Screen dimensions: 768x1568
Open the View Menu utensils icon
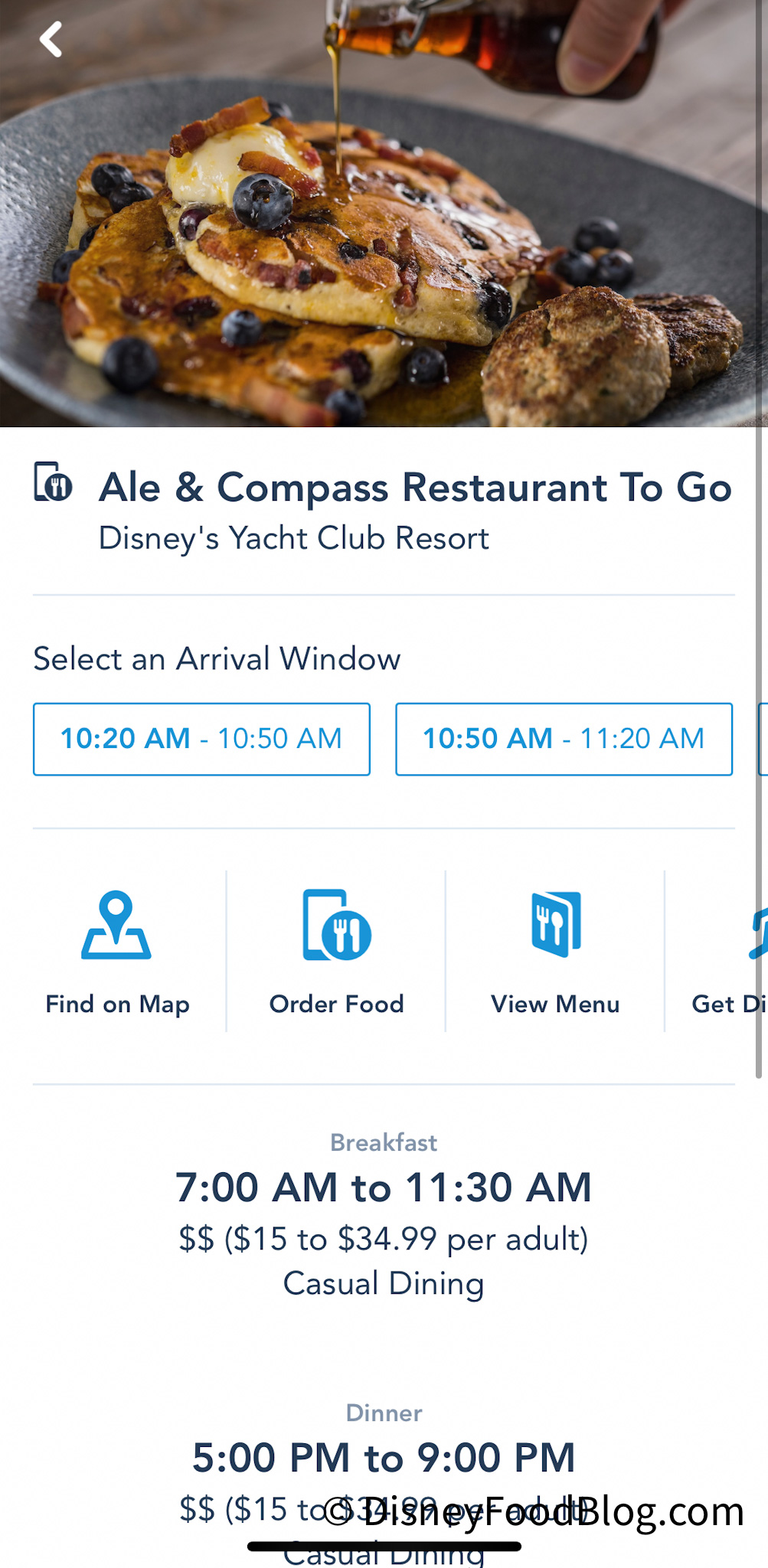coord(556,923)
